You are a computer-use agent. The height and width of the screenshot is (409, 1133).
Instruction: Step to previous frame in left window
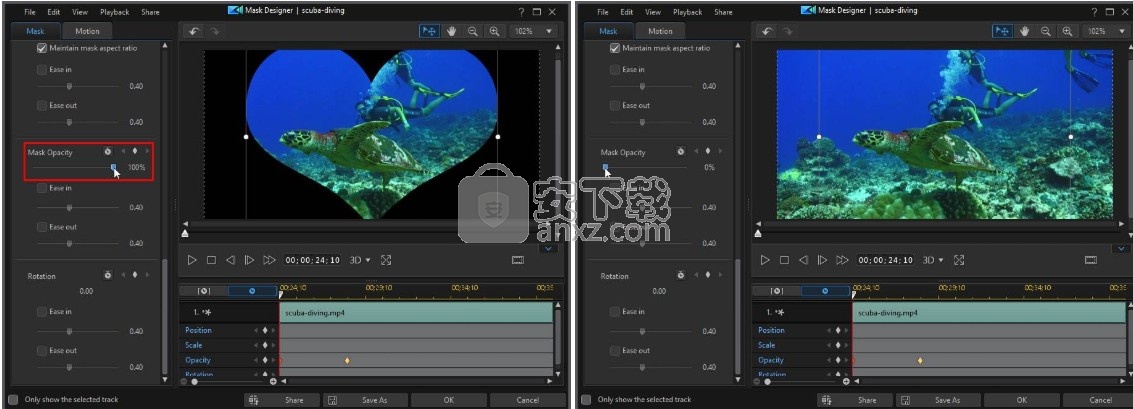(x=231, y=260)
